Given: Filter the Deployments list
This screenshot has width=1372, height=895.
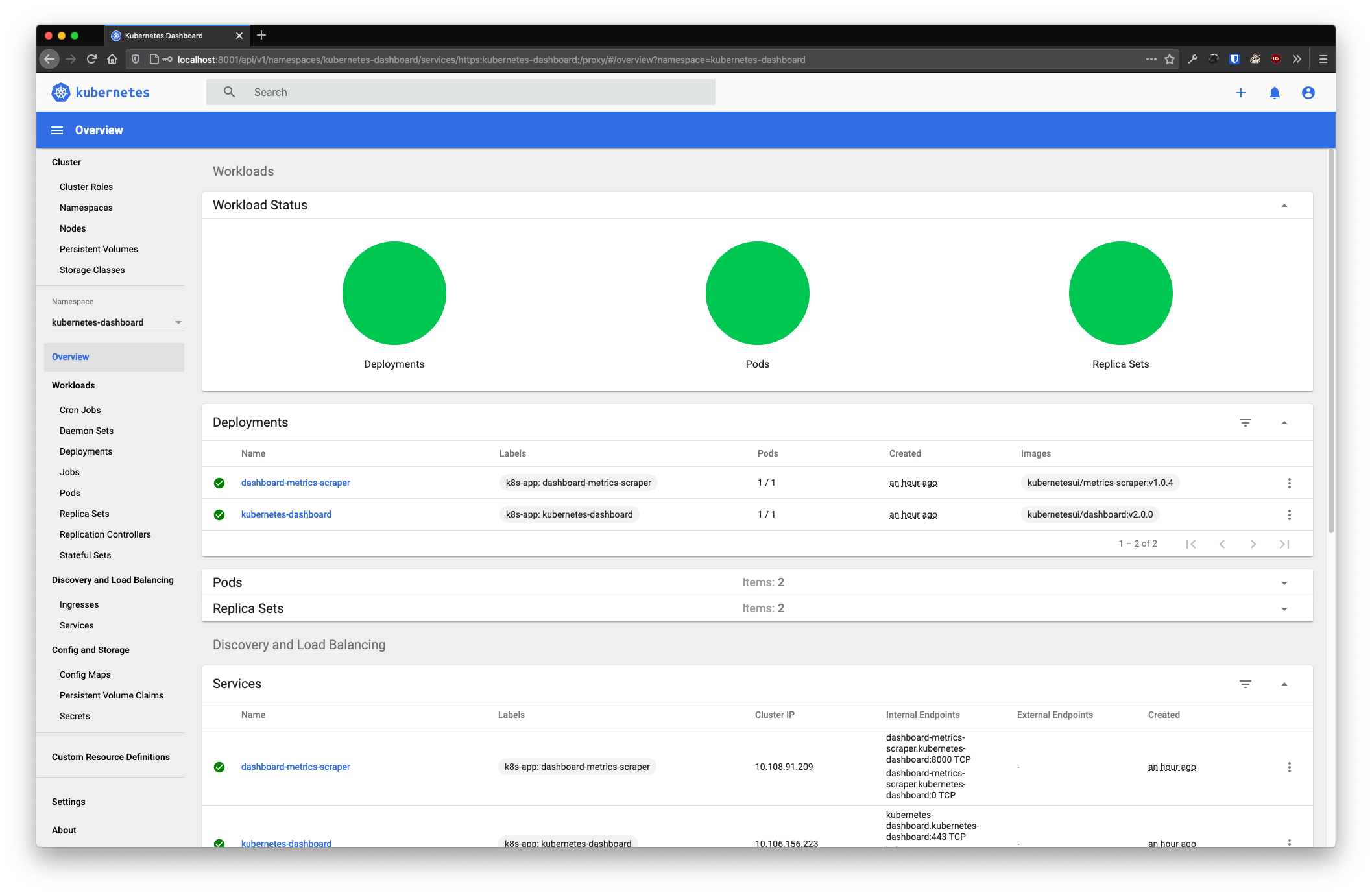Looking at the screenshot, I should tap(1246, 423).
